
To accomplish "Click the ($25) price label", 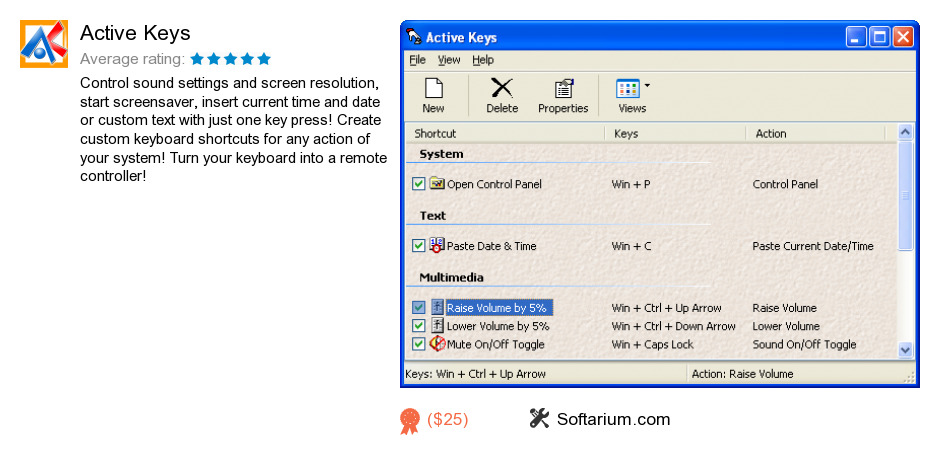I will [447, 419].
